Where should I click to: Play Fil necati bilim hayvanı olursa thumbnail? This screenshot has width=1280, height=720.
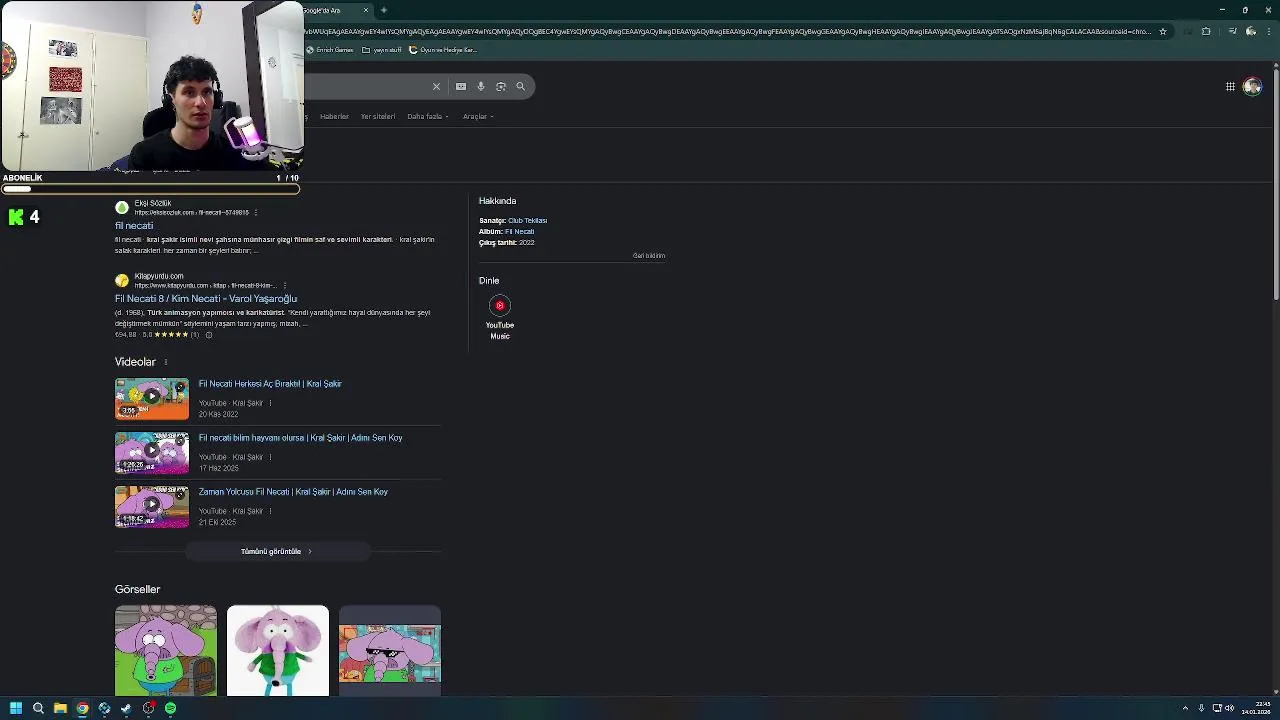click(152, 452)
